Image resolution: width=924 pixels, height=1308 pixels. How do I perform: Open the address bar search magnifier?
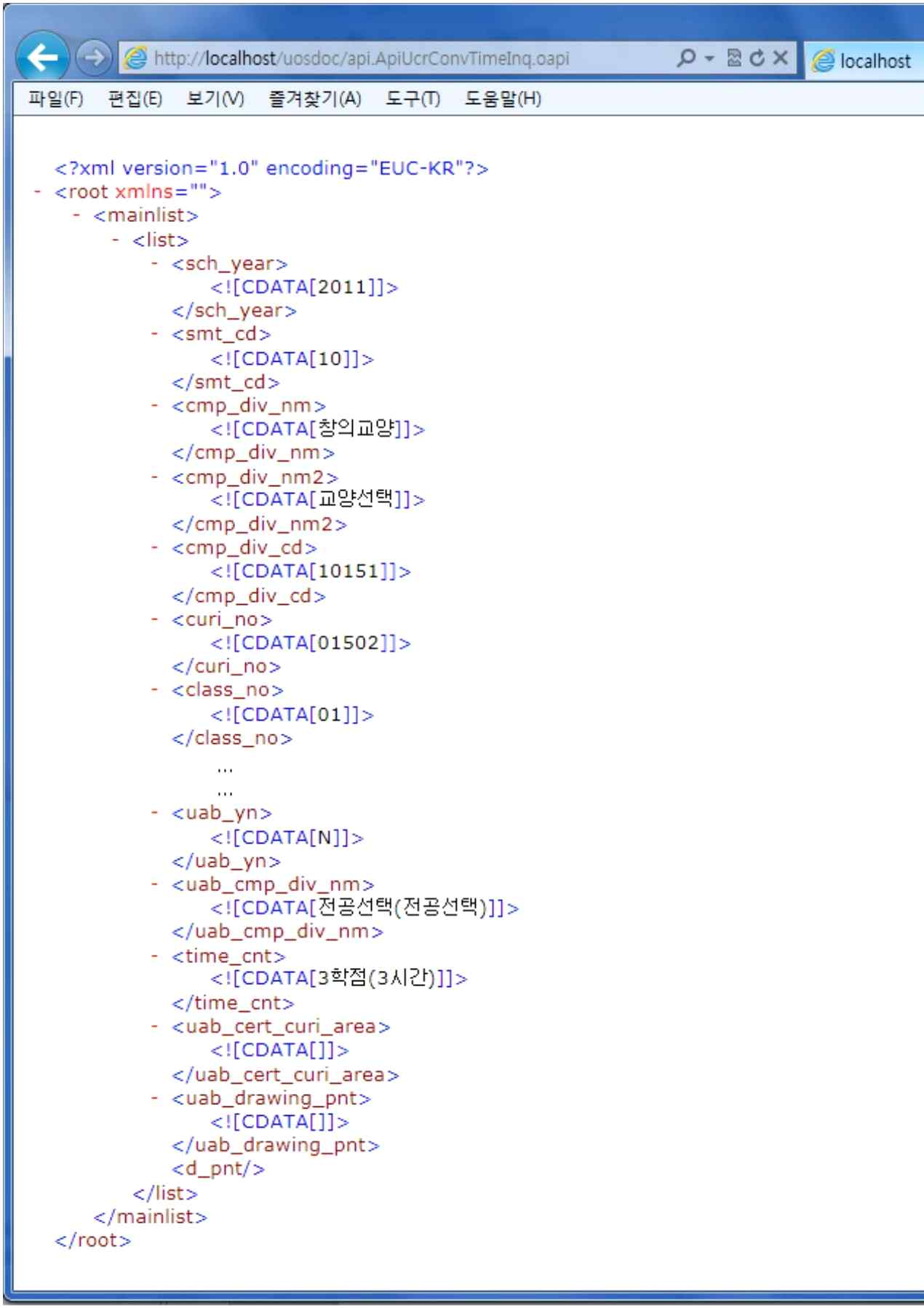pyautogui.click(x=685, y=58)
